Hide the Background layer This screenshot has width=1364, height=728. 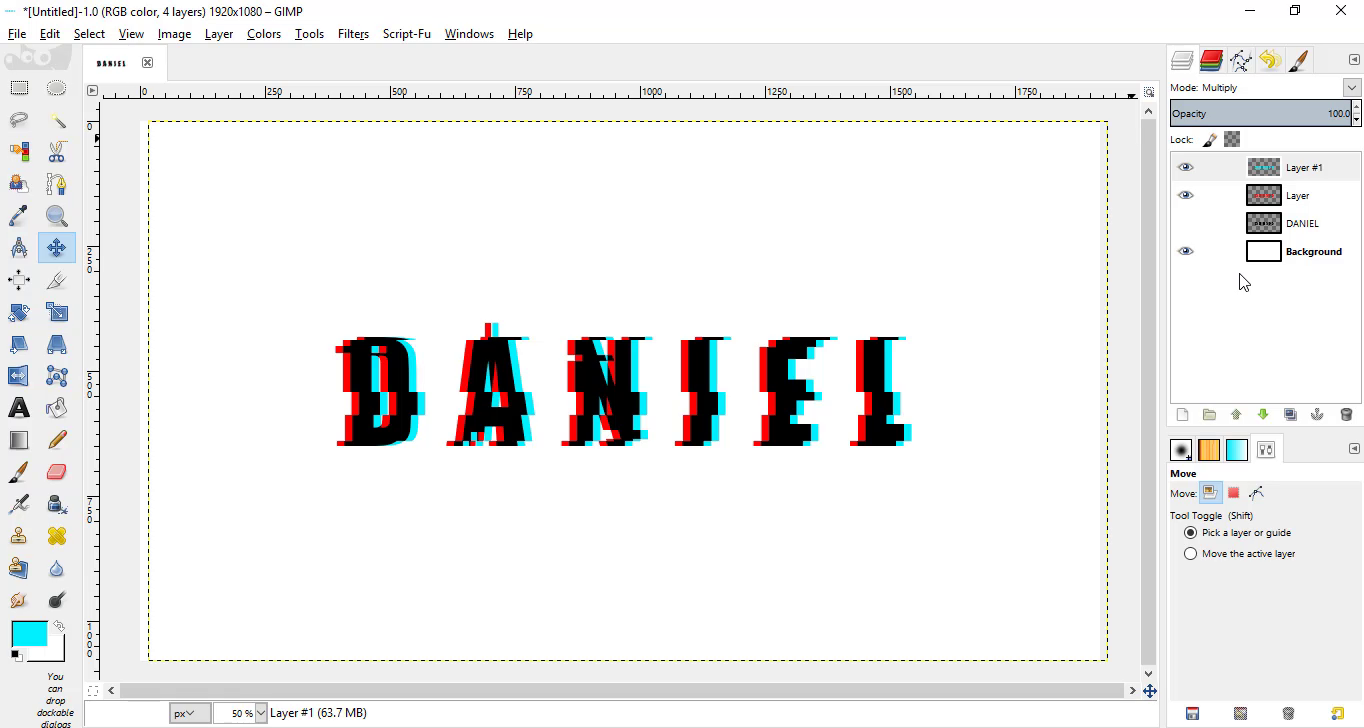tap(1186, 251)
